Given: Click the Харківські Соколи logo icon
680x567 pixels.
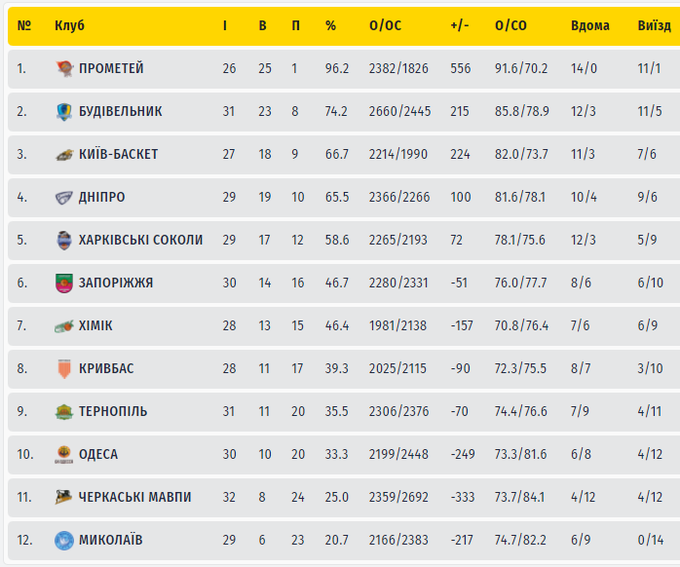Looking at the screenshot, I should pyautogui.click(x=64, y=240).
